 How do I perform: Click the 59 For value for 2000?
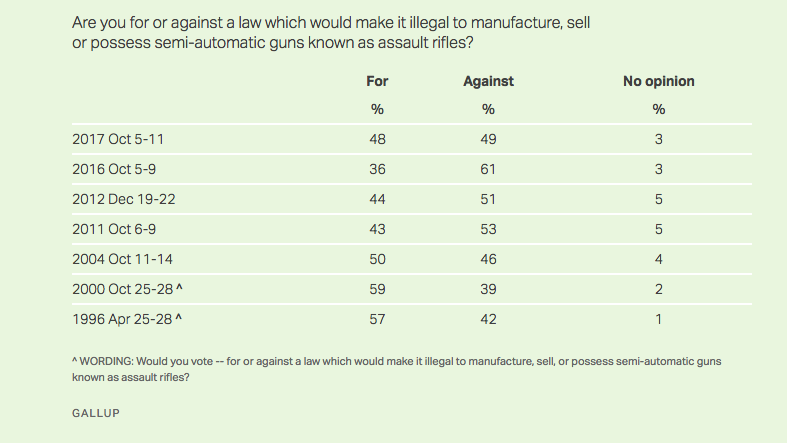(x=377, y=289)
